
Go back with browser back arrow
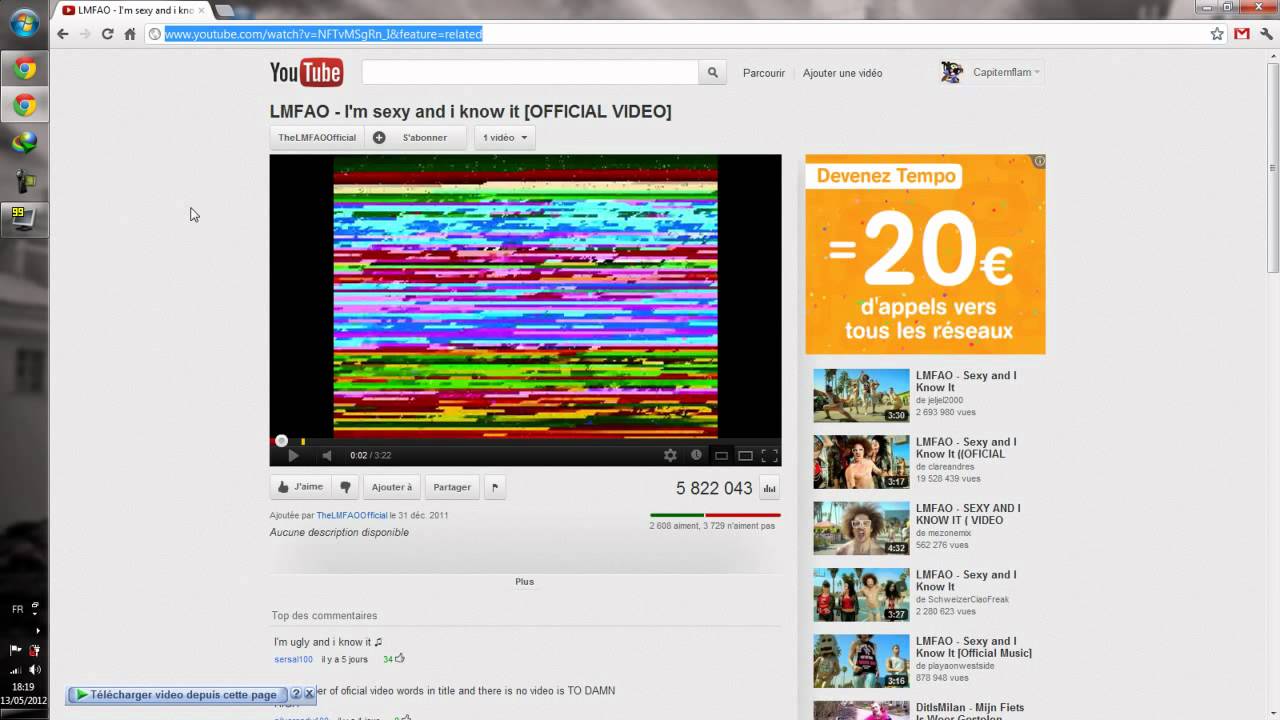coord(63,34)
